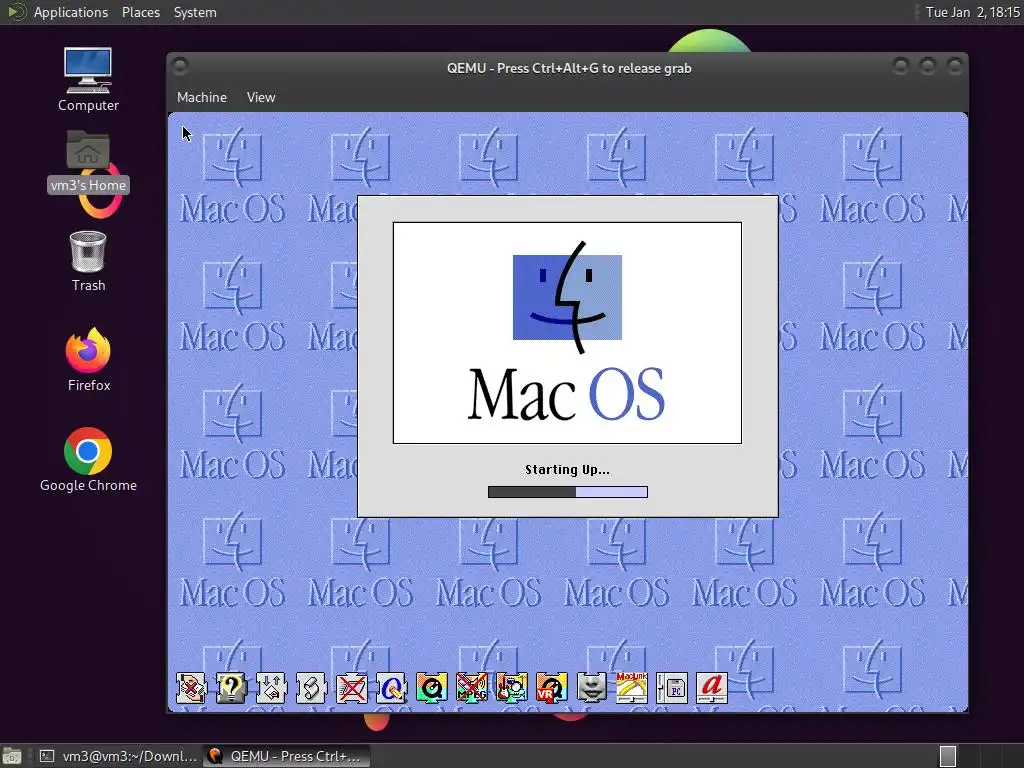Click the blue Q with pencil extension icon
This screenshot has height=768, width=1024.
(391, 688)
